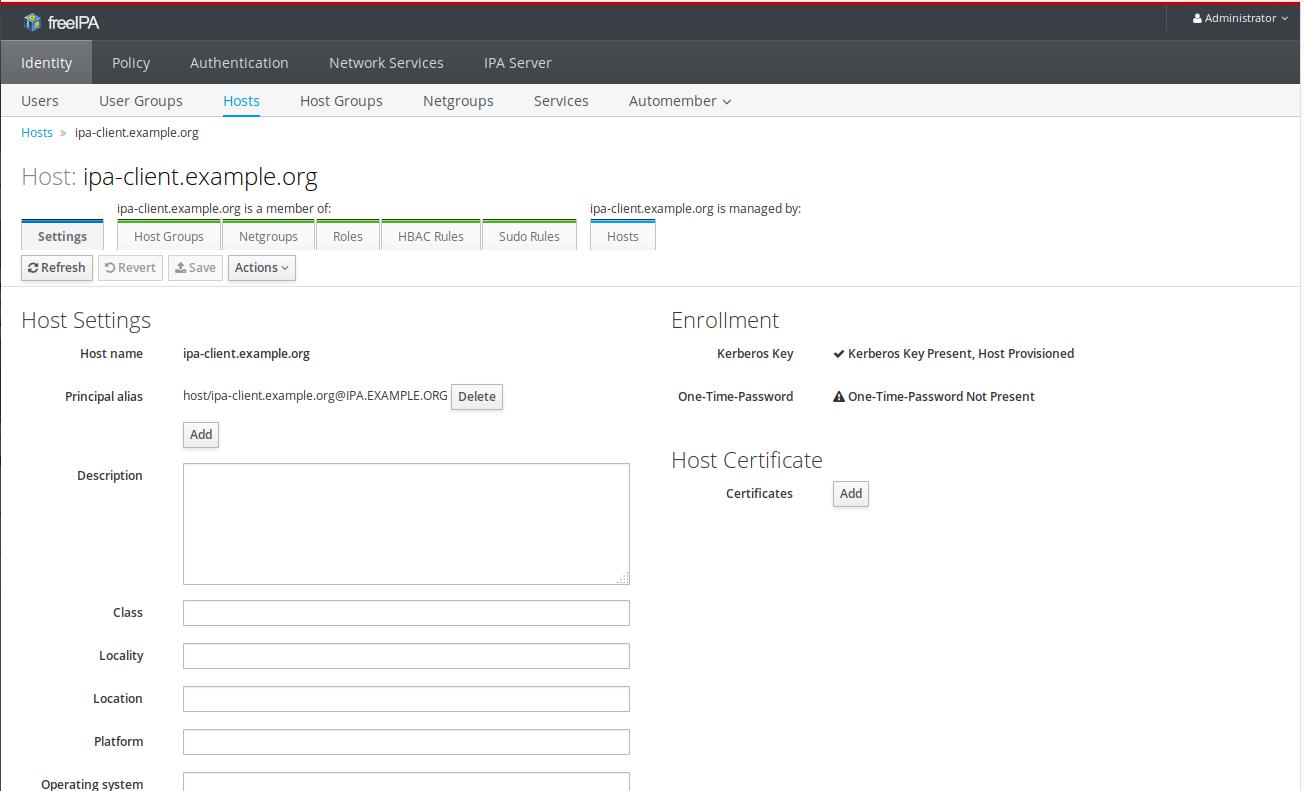This screenshot has width=1304, height=791.
Task: Click the Administrator user icon
Action: [x=1197, y=18]
